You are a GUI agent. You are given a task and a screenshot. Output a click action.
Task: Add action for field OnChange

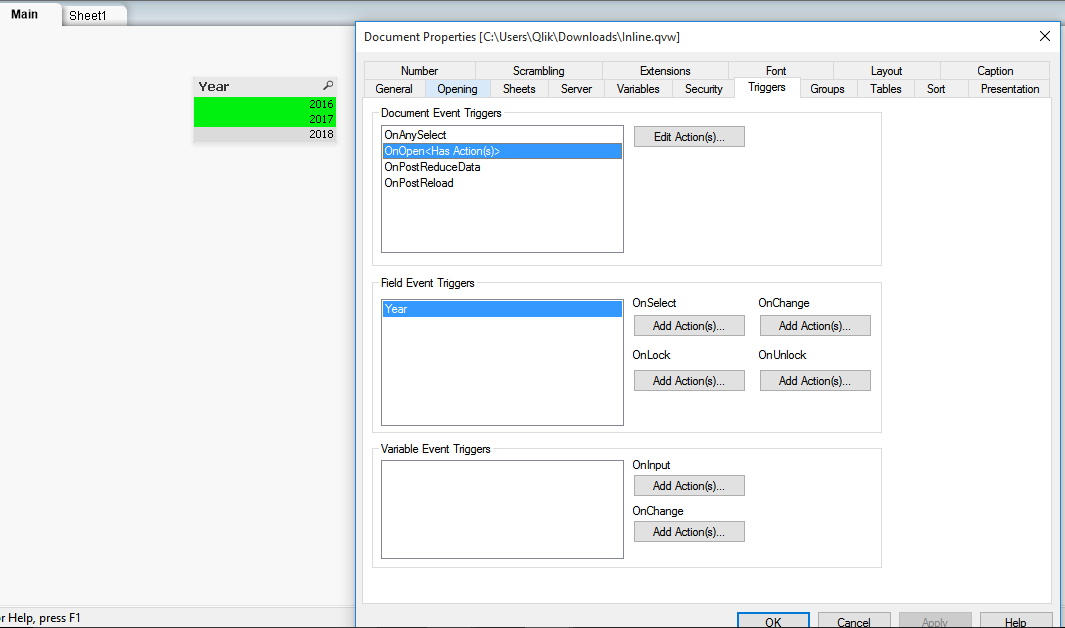(x=814, y=326)
